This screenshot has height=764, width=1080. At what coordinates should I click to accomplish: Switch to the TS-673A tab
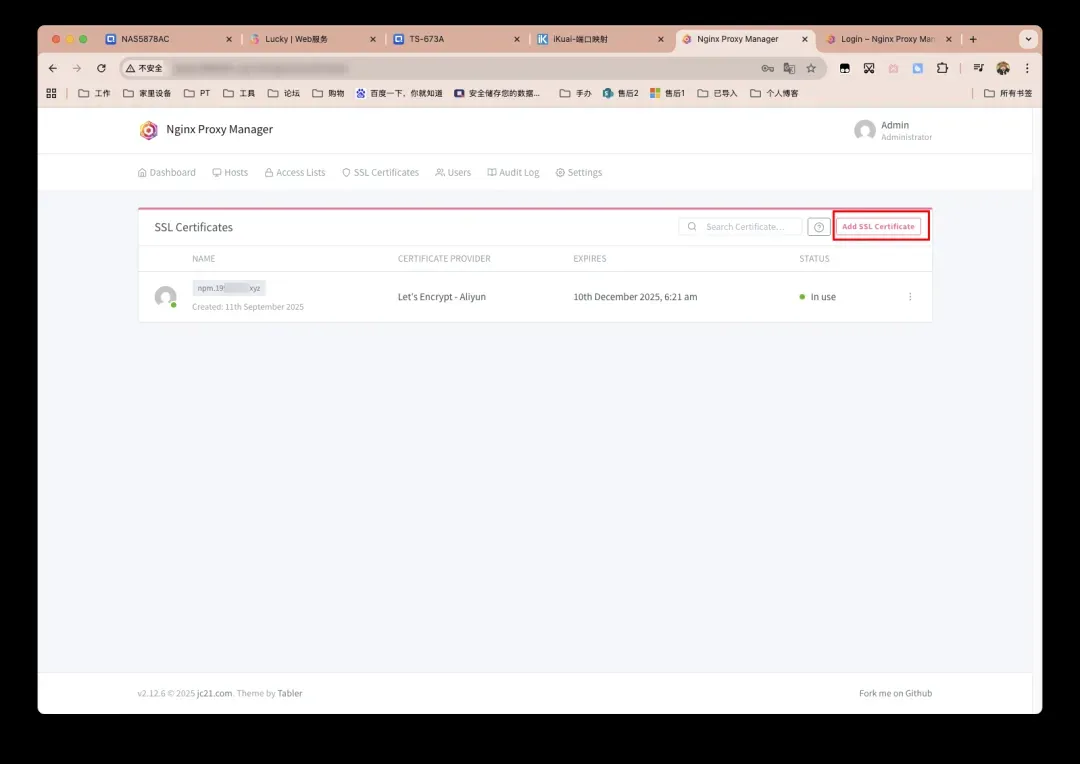point(457,39)
